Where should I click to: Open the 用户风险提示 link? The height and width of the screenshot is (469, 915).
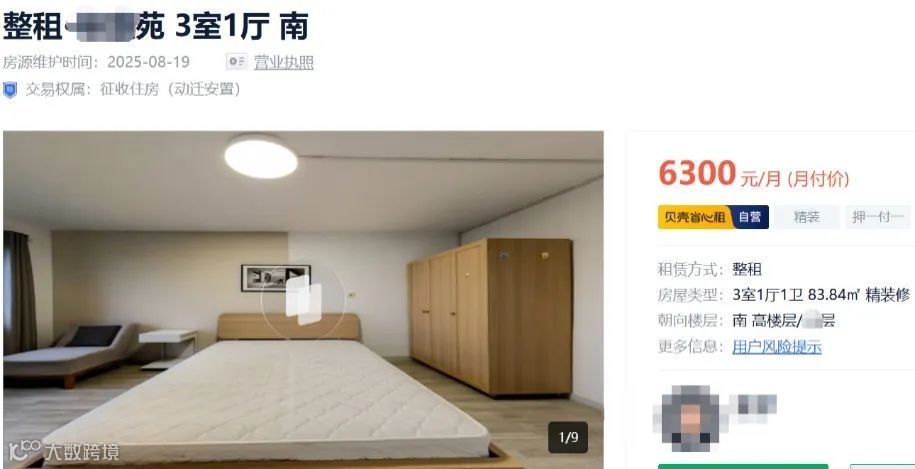tap(777, 347)
